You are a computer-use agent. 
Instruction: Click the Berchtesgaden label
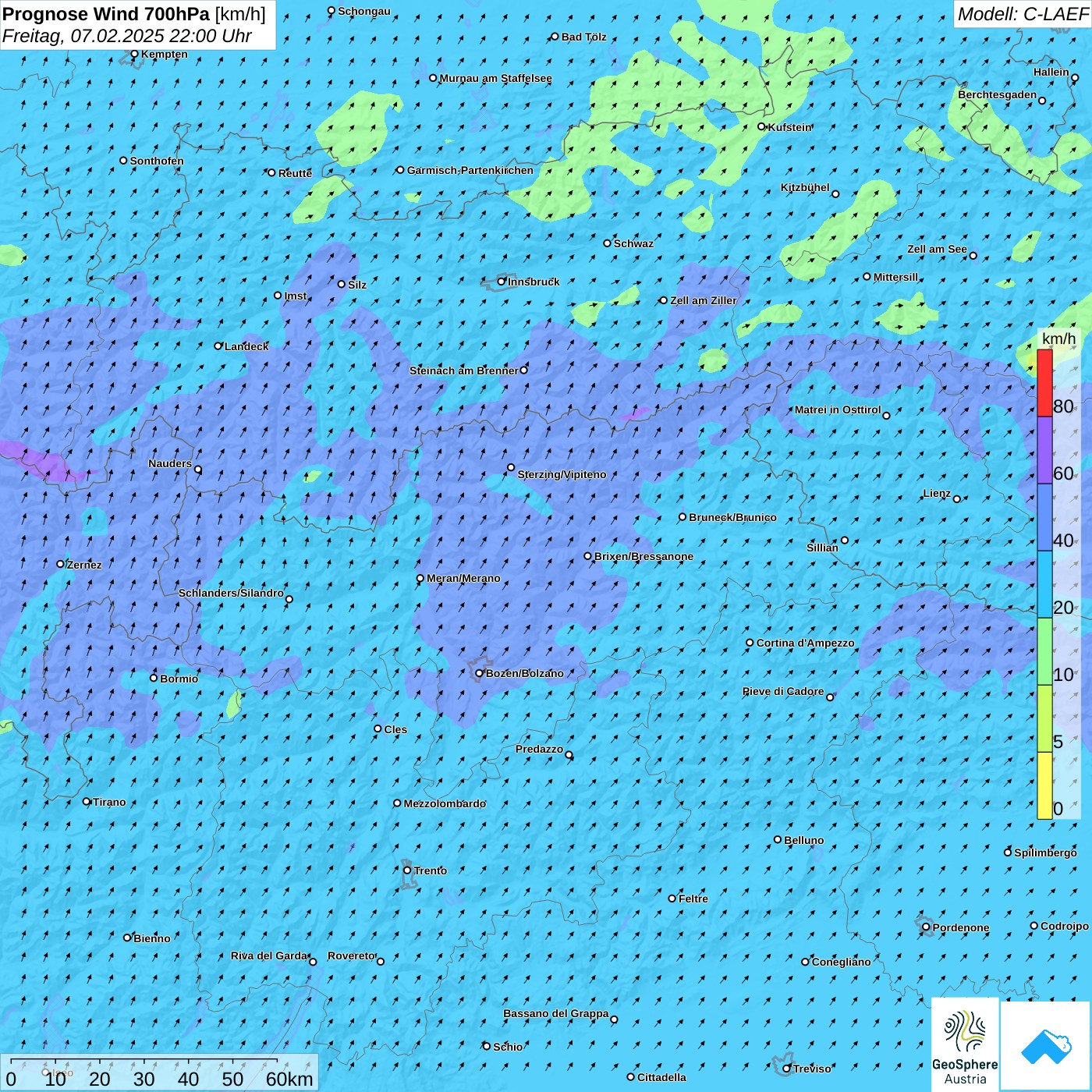click(998, 94)
